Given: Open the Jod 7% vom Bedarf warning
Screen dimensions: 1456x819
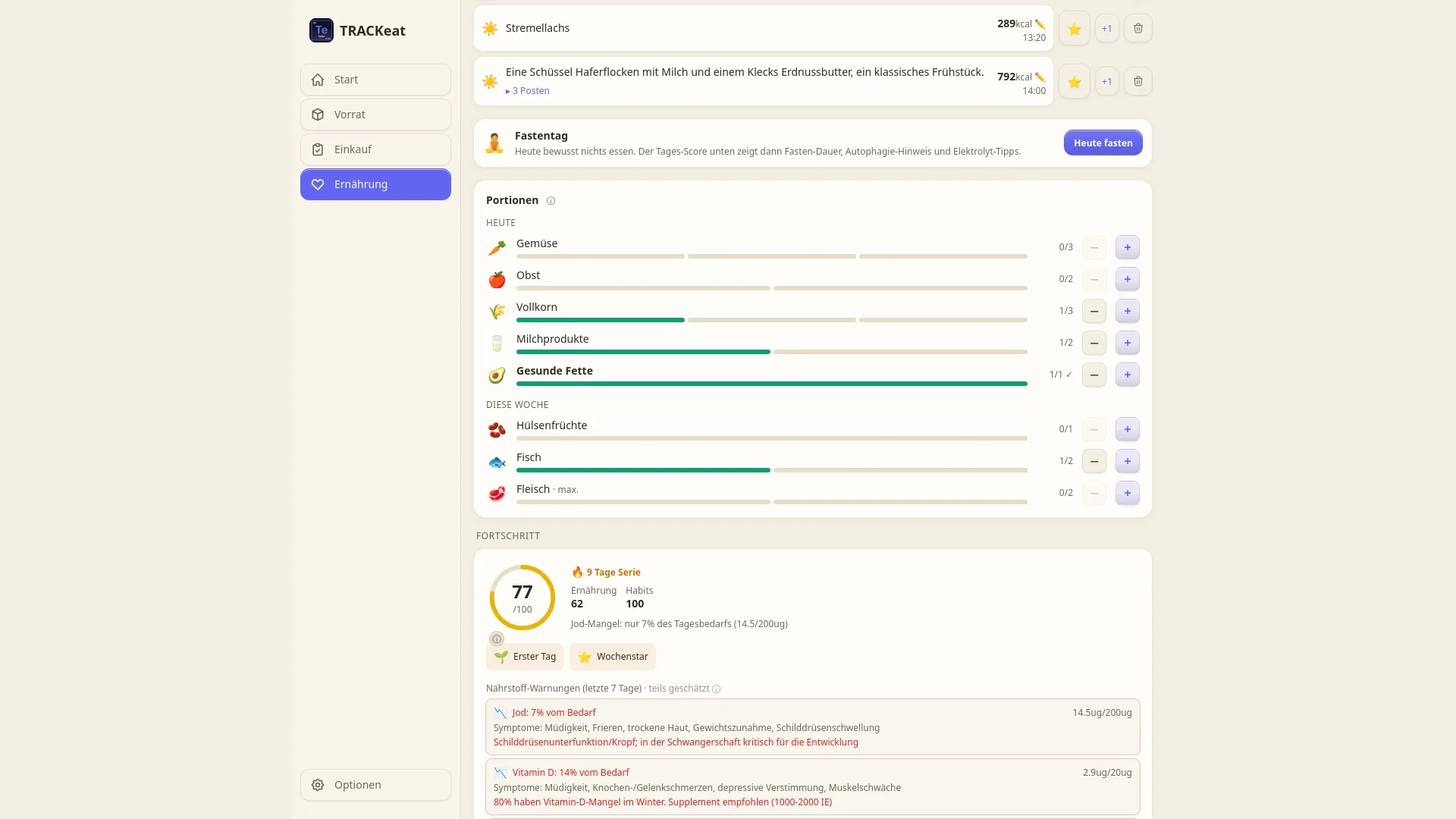Looking at the screenshot, I should [x=813, y=726].
